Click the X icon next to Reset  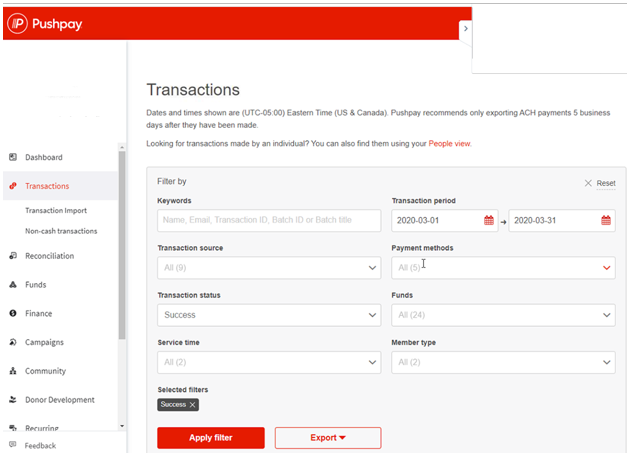pyautogui.click(x=588, y=183)
